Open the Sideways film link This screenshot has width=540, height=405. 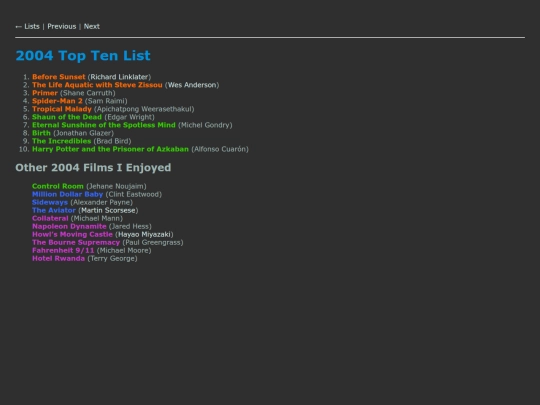coord(50,202)
